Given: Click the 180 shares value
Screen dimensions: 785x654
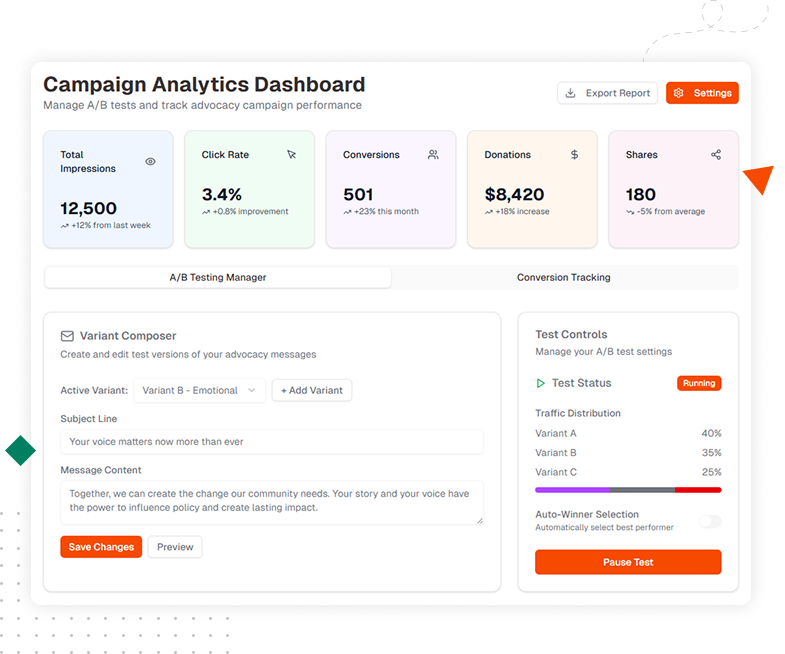Looking at the screenshot, I should (x=641, y=194).
